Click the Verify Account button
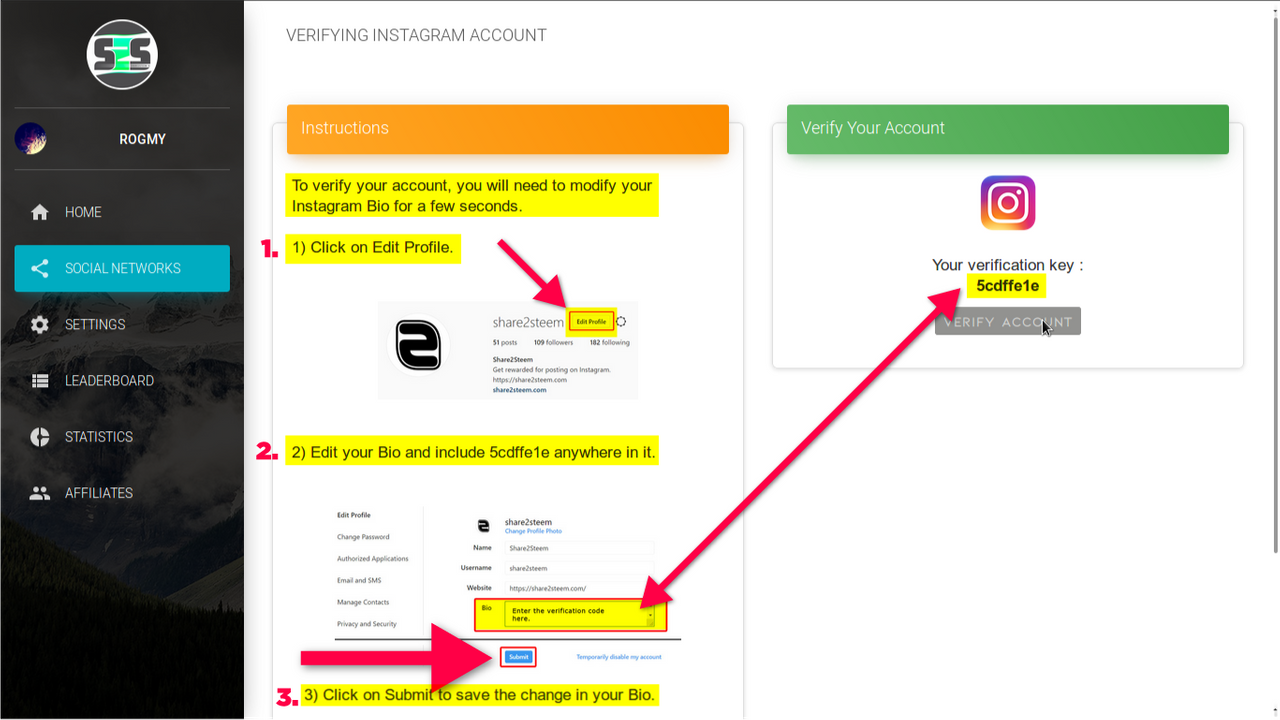Viewport: 1280px width, 720px height. (1008, 321)
